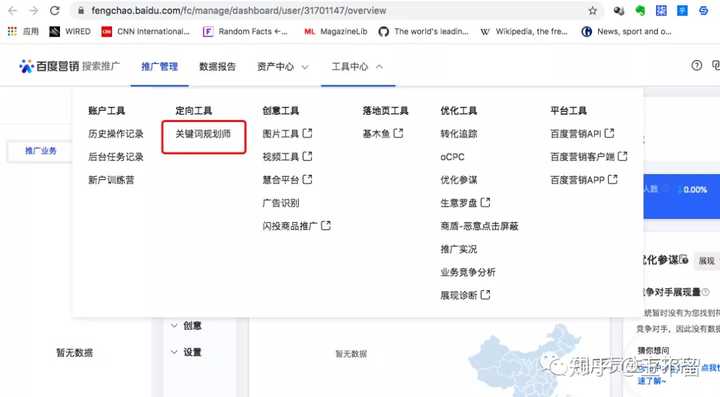Screen dimensions: 720x397
Task: Open 优化参谋 tool
Action: [459, 180]
